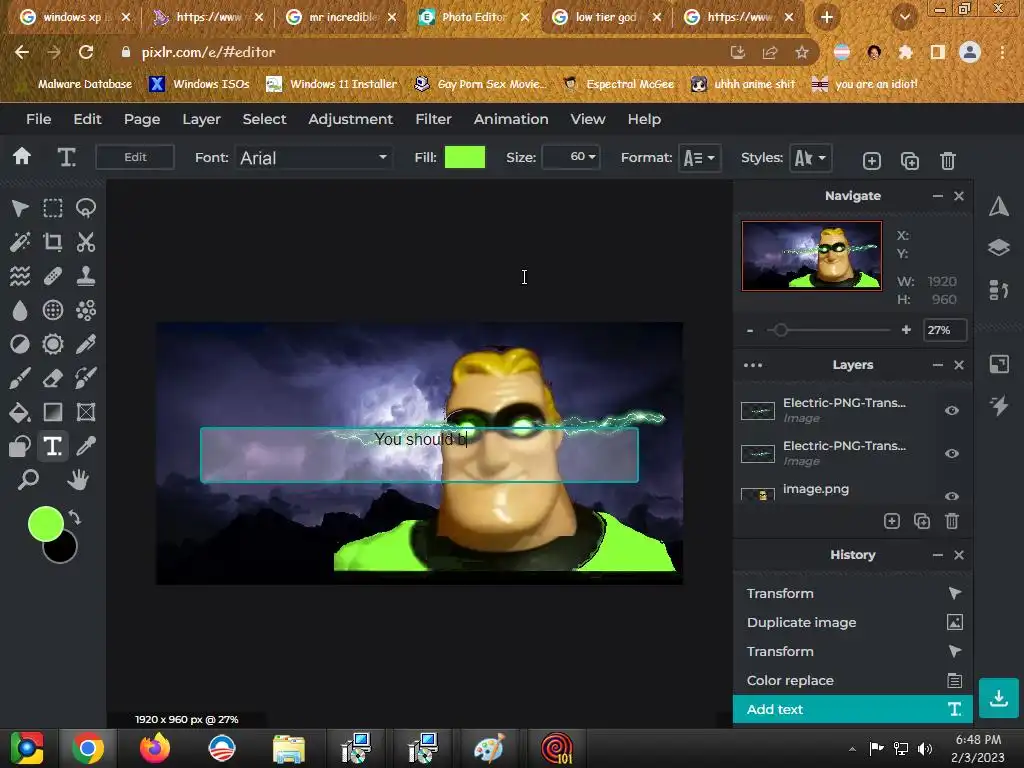Click duplicate text icon in options bar
Viewport: 1024px width, 768px height.
click(910, 161)
